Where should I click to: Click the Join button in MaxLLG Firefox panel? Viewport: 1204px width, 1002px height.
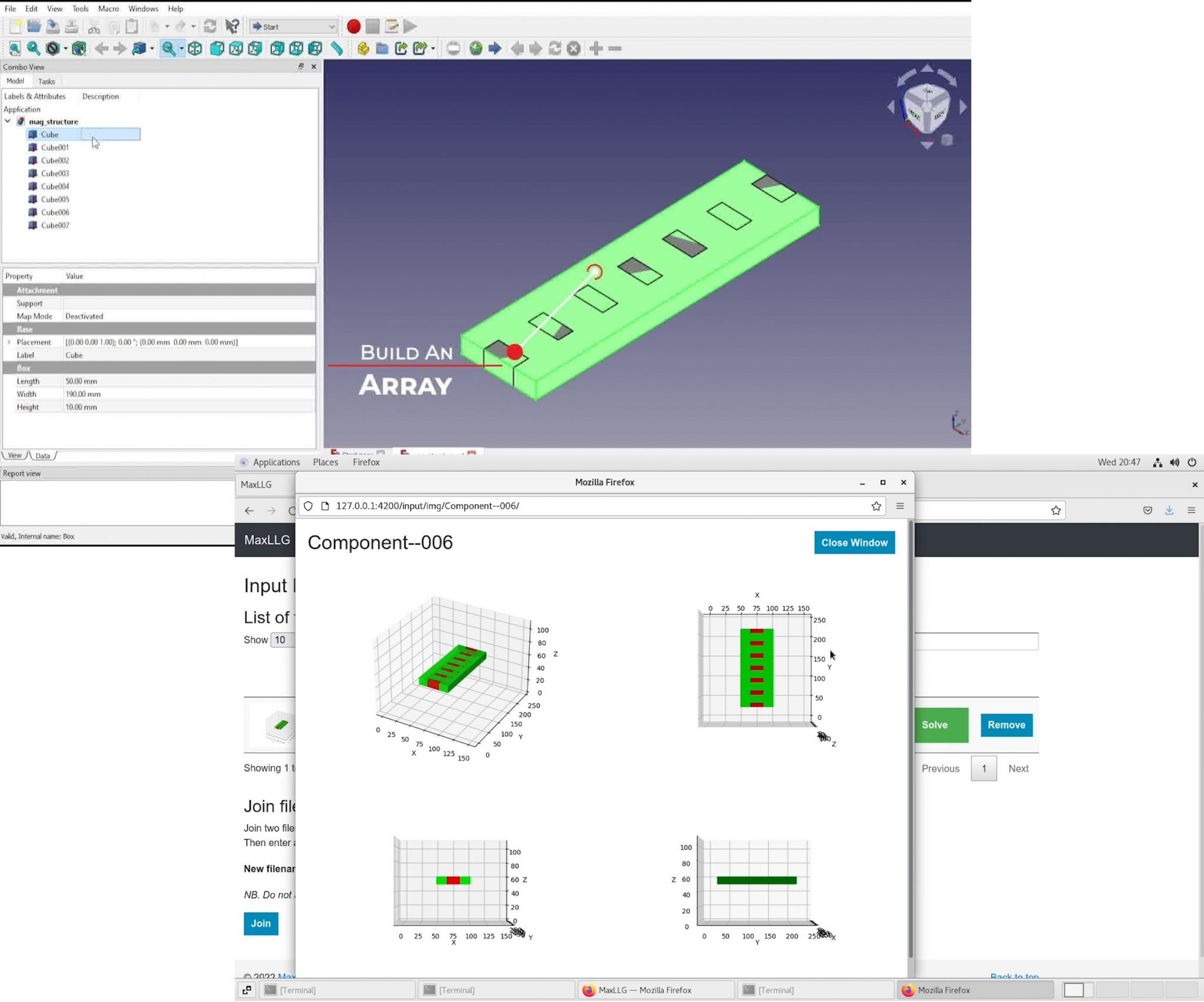261,923
